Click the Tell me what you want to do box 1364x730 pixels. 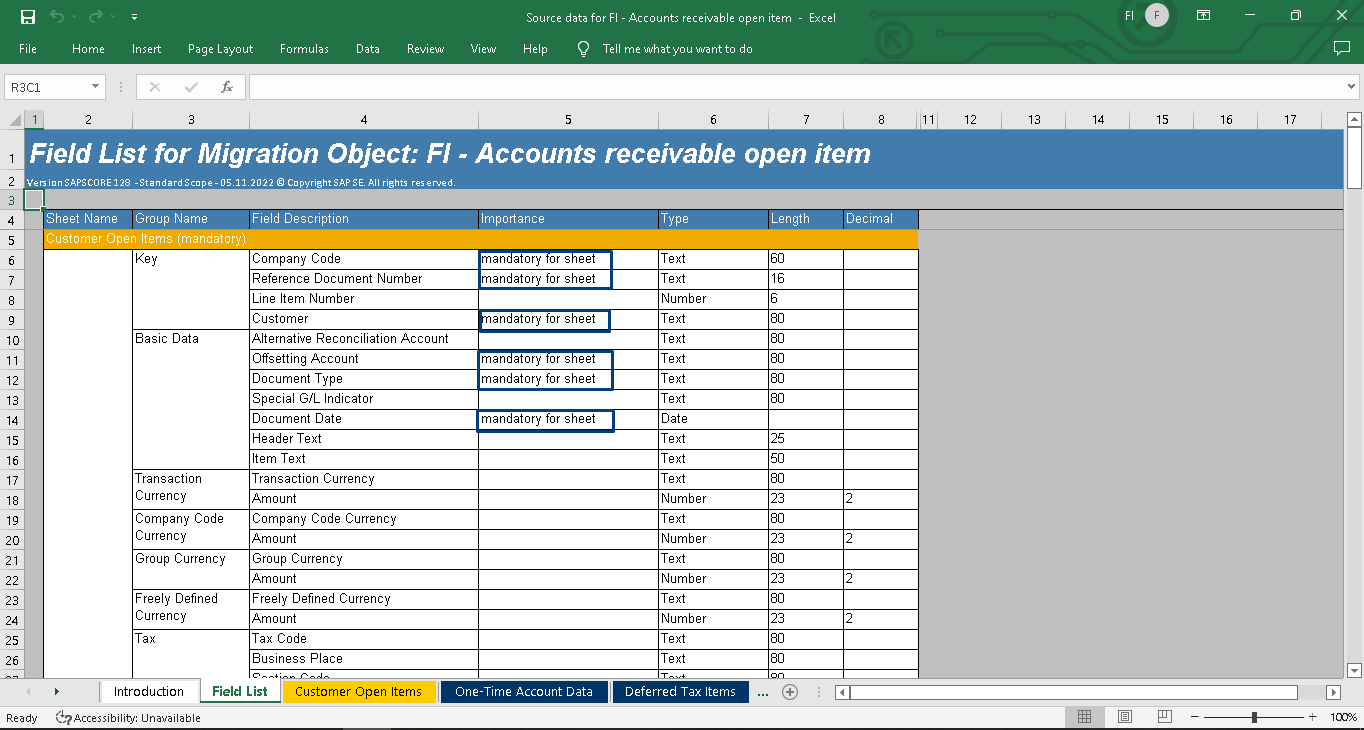click(x=677, y=48)
